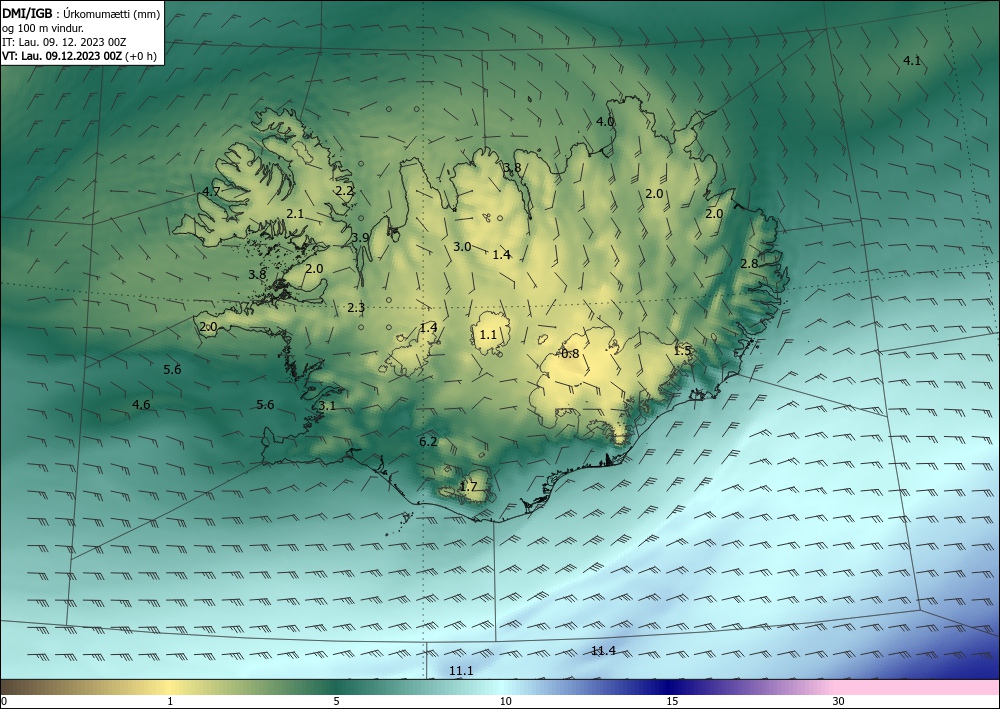Click the "0" tick label on the color scale
The height and width of the screenshot is (709, 1000).
(4, 701)
